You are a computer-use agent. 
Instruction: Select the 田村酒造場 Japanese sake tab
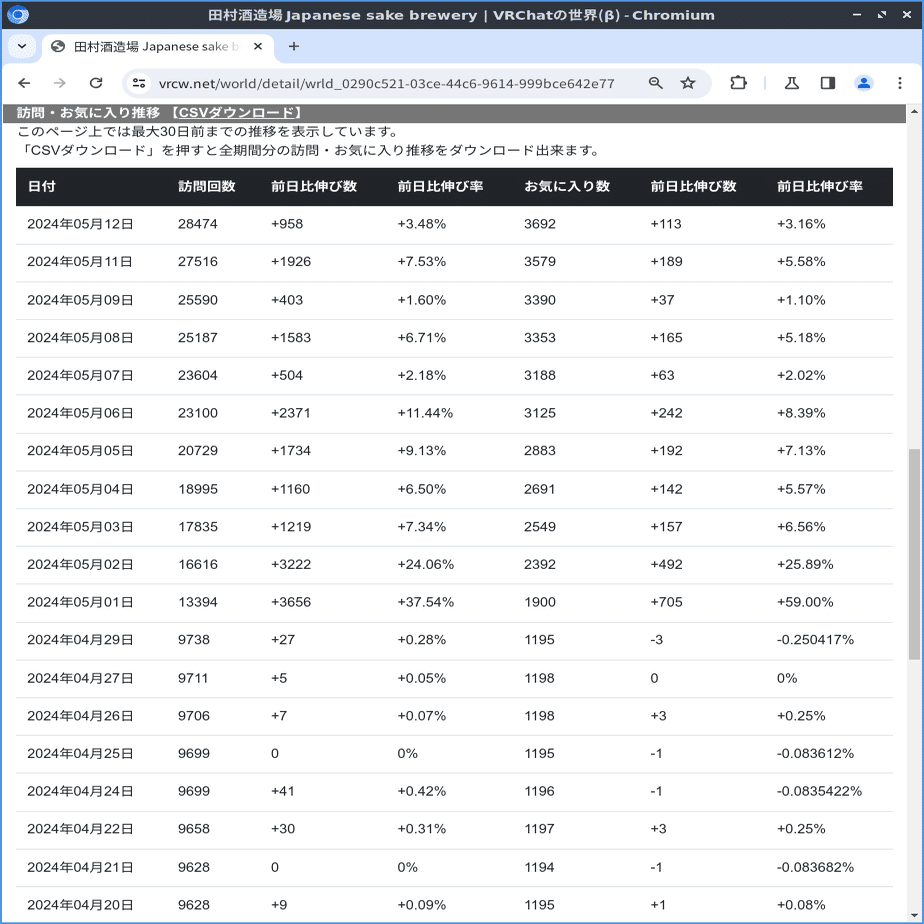coord(156,47)
